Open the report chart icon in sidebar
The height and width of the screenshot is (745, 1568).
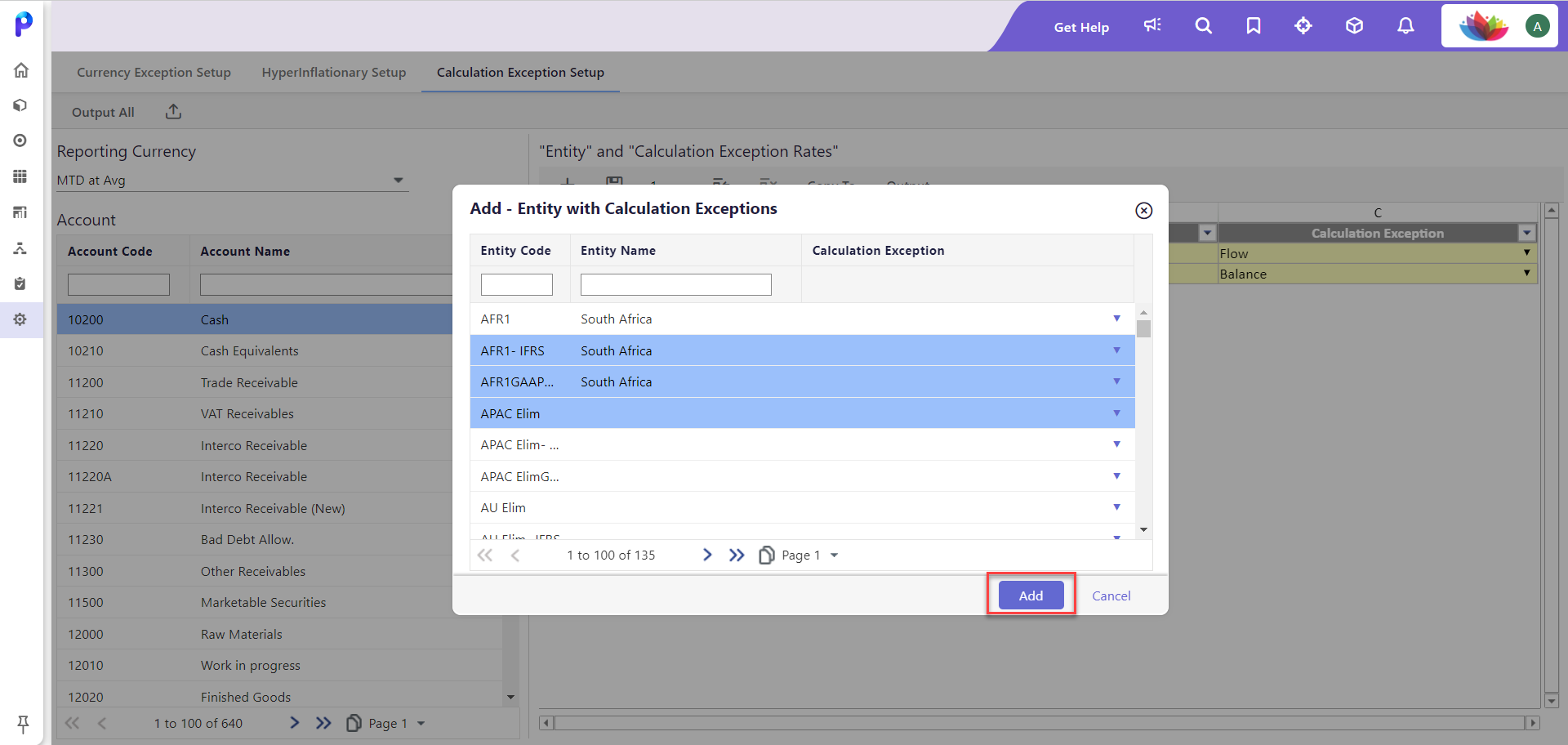click(x=21, y=212)
